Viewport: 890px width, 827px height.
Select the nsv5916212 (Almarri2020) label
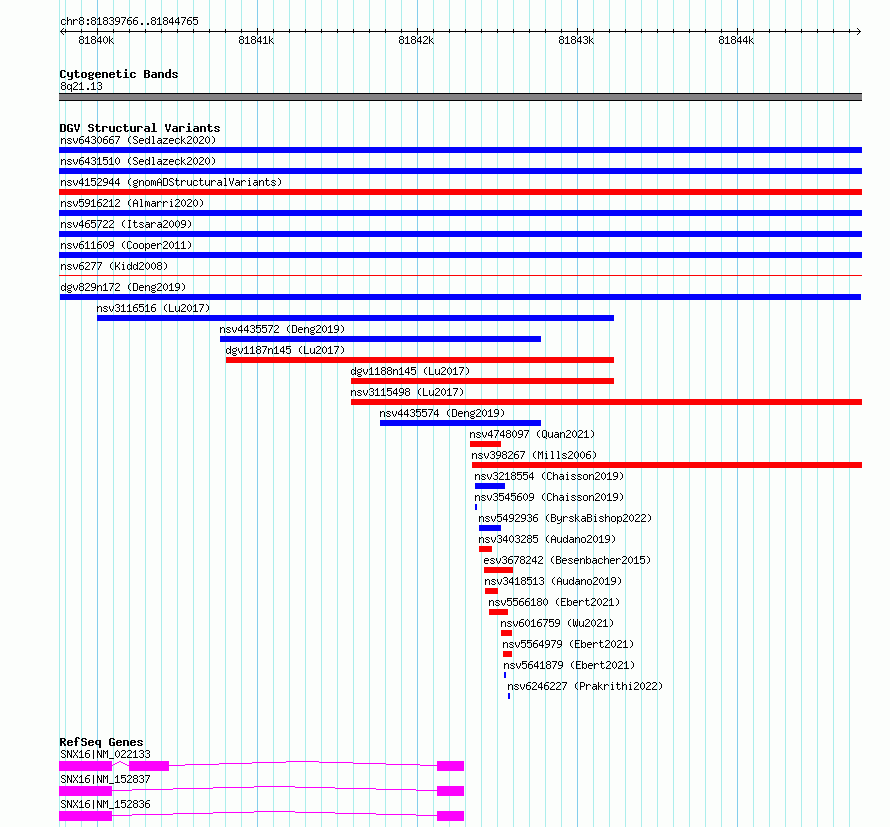click(132, 203)
